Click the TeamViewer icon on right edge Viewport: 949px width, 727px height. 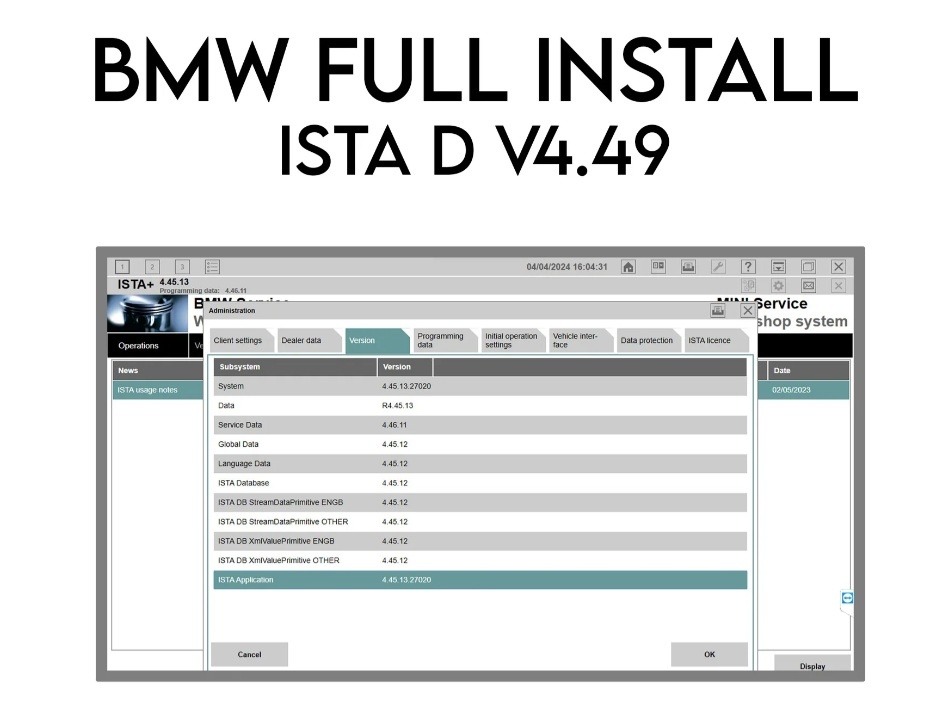848,597
